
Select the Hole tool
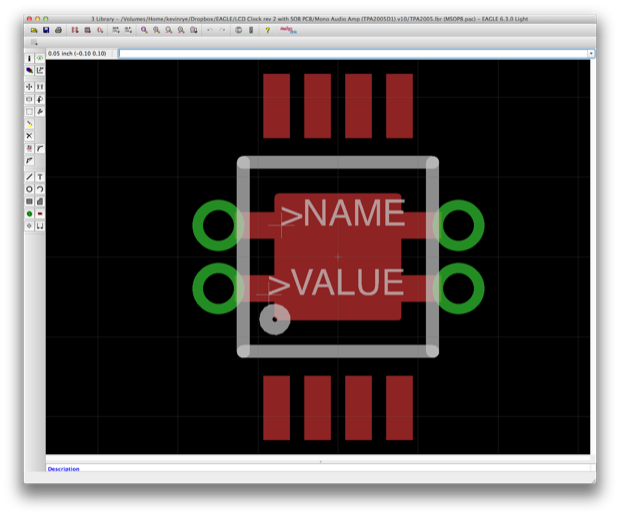coord(29,226)
